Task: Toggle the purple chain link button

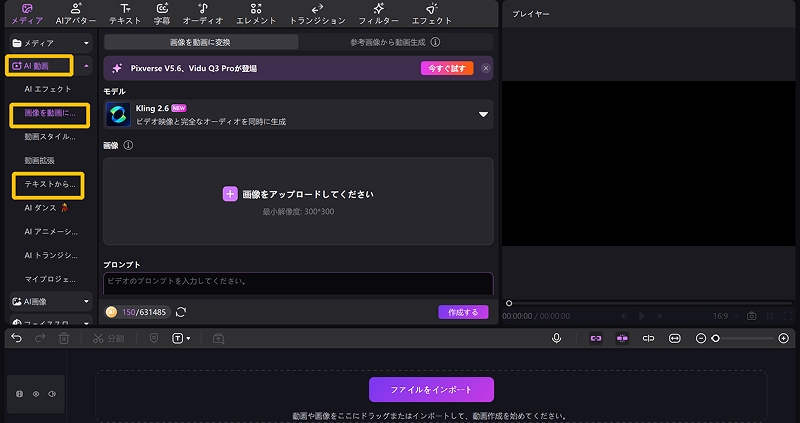Action: coord(596,338)
